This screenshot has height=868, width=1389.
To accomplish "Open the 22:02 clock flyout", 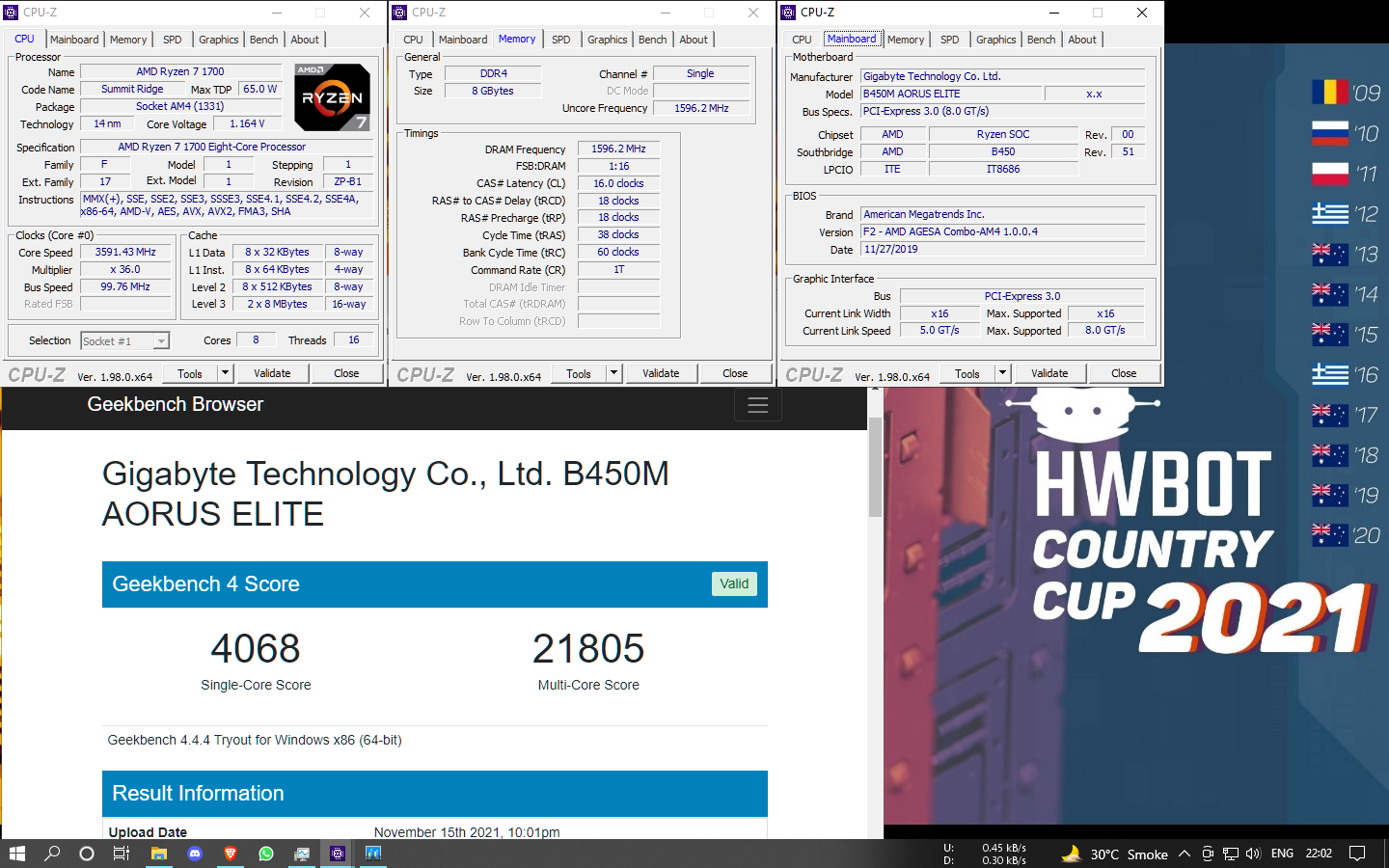I will point(1319,854).
